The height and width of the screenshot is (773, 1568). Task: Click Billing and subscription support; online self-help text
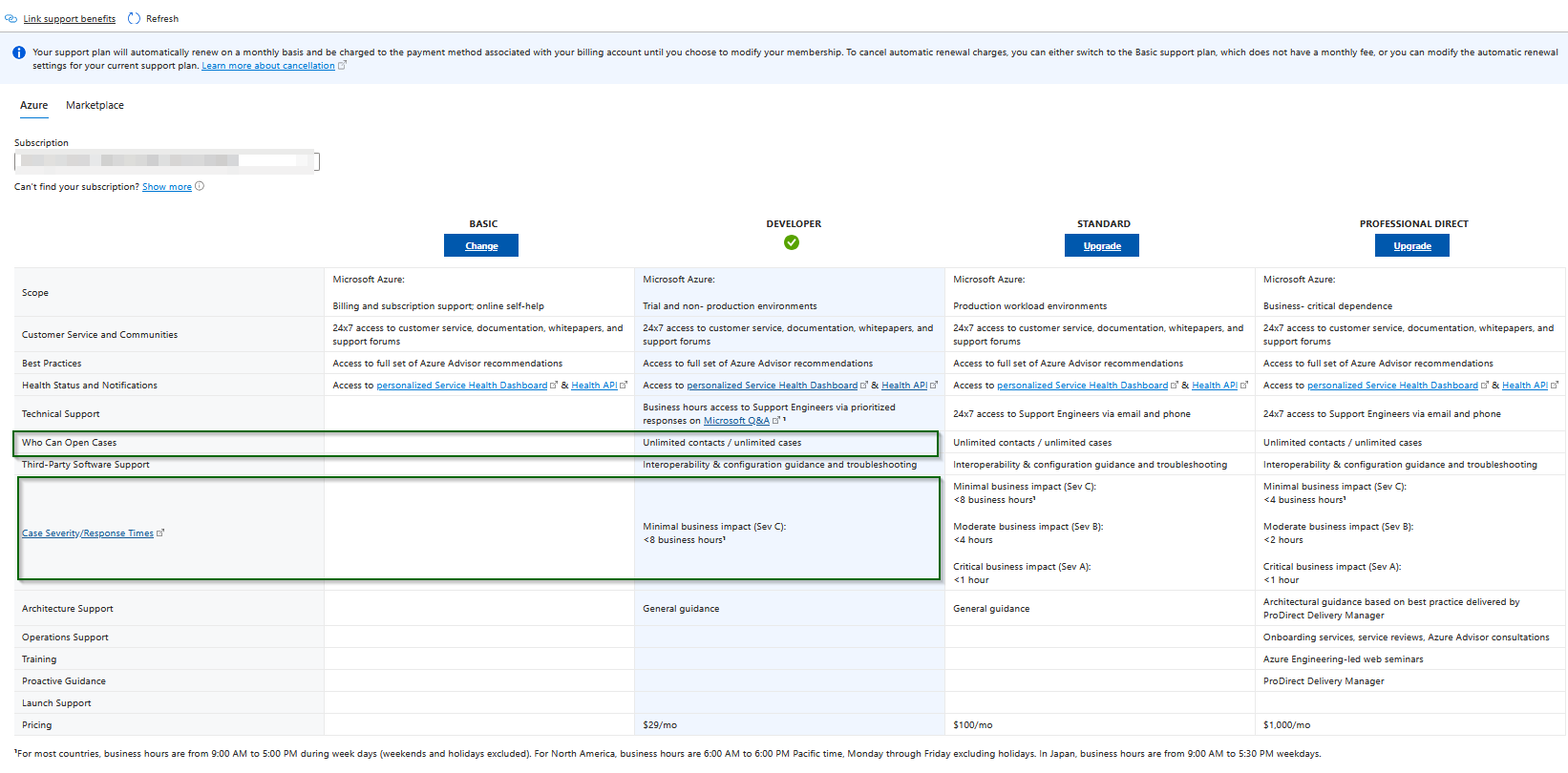[438, 306]
